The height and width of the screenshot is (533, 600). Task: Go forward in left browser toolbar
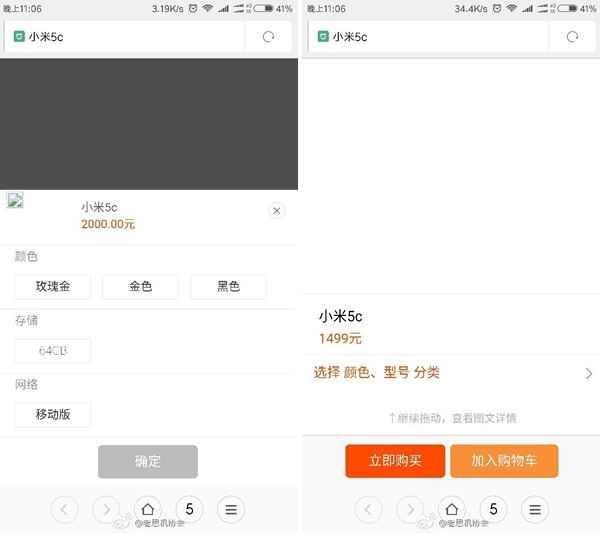[106, 509]
